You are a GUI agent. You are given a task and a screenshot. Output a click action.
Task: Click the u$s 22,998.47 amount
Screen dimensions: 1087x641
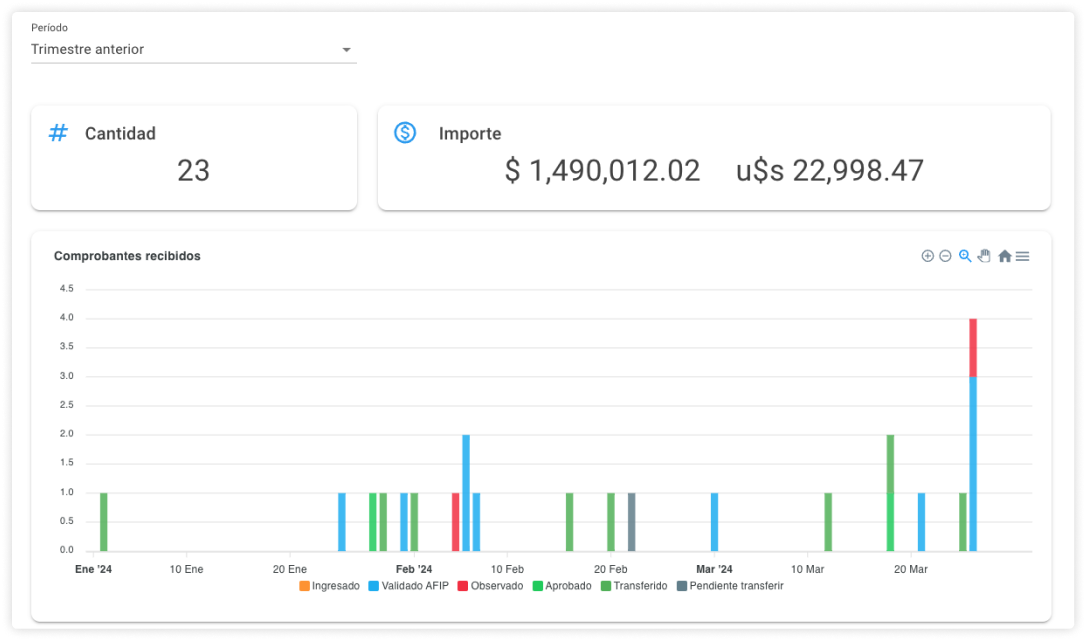(830, 171)
